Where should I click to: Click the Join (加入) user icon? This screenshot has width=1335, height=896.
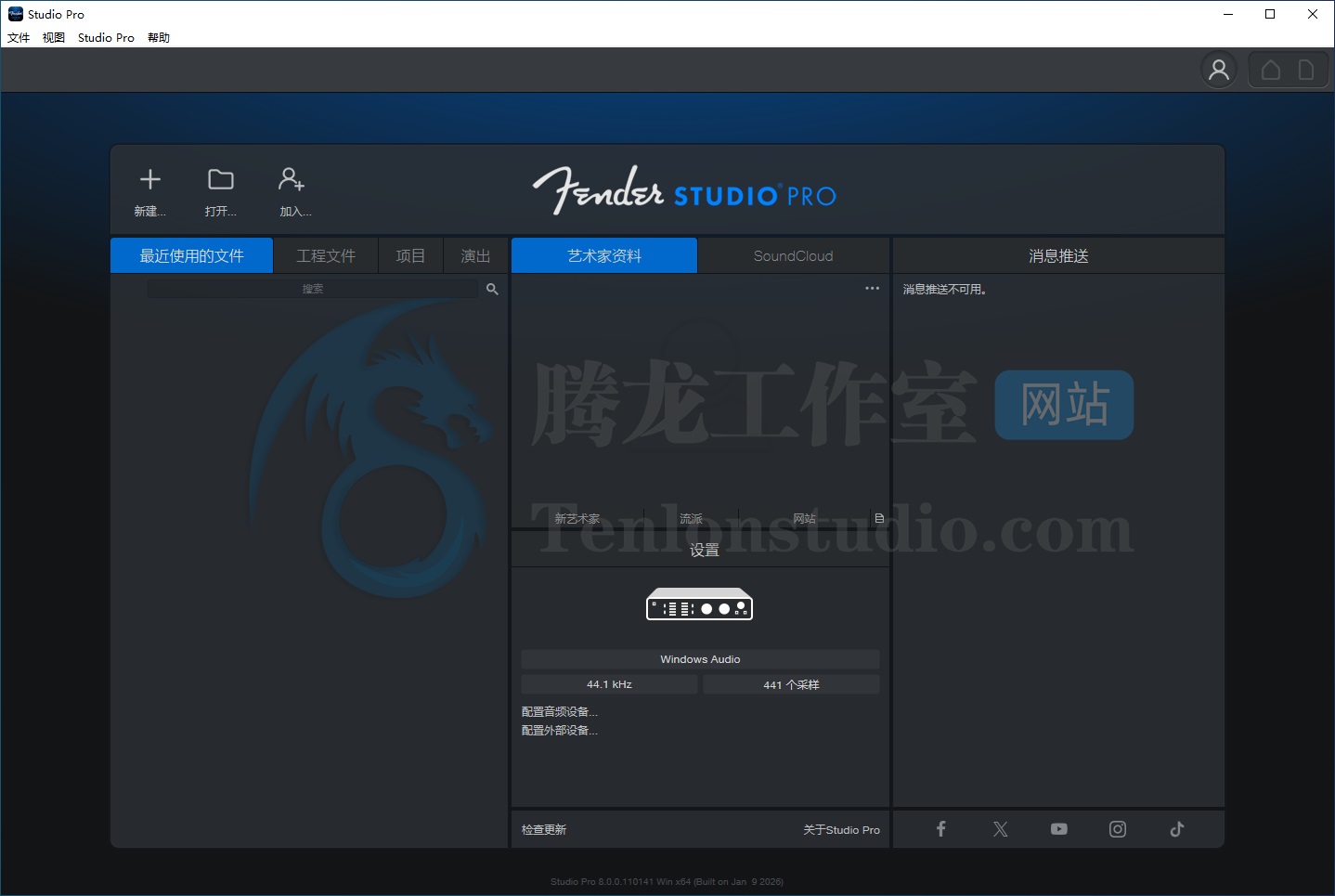coord(292,180)
